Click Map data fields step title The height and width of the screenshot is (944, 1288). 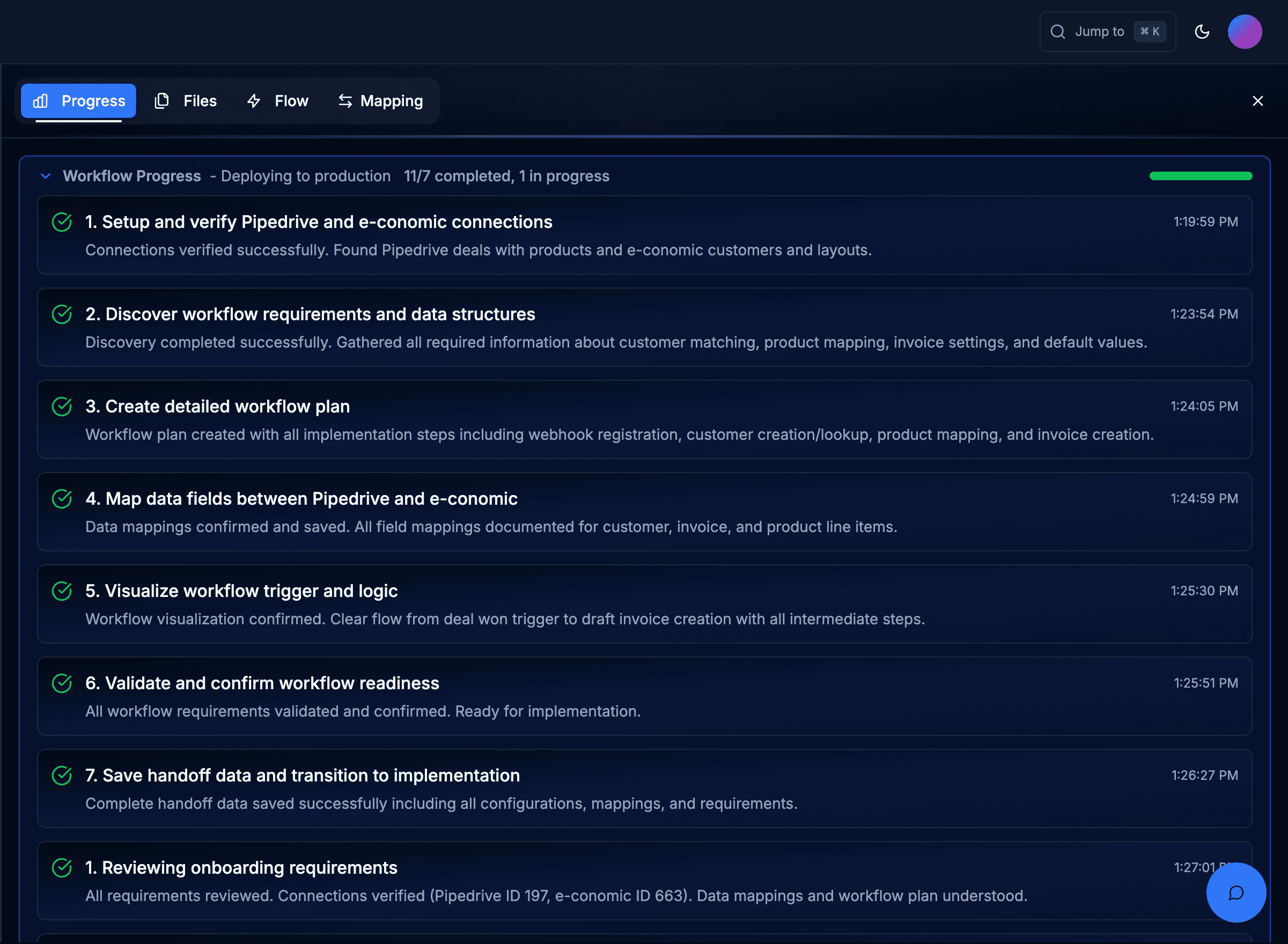pyautogui.click(x=301, y=499)
